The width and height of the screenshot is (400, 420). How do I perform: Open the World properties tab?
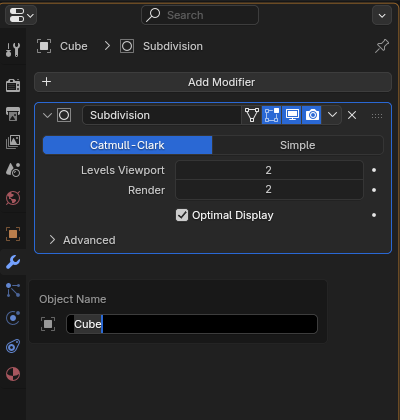pos(13,198)
